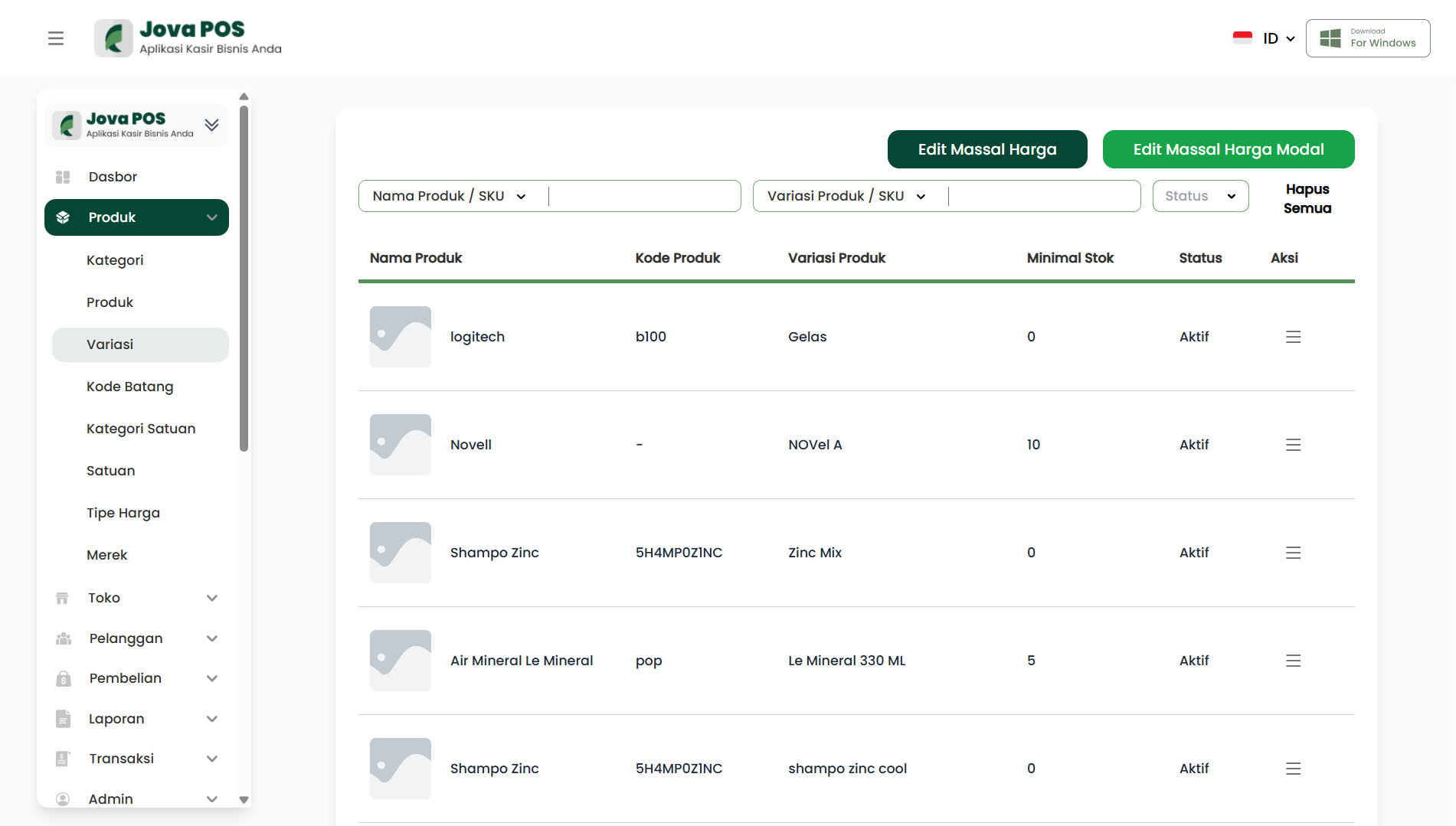Click the Edit Massal Harga button
The width and height of the screenshot is (1456, 826).
tap(986, 149)
